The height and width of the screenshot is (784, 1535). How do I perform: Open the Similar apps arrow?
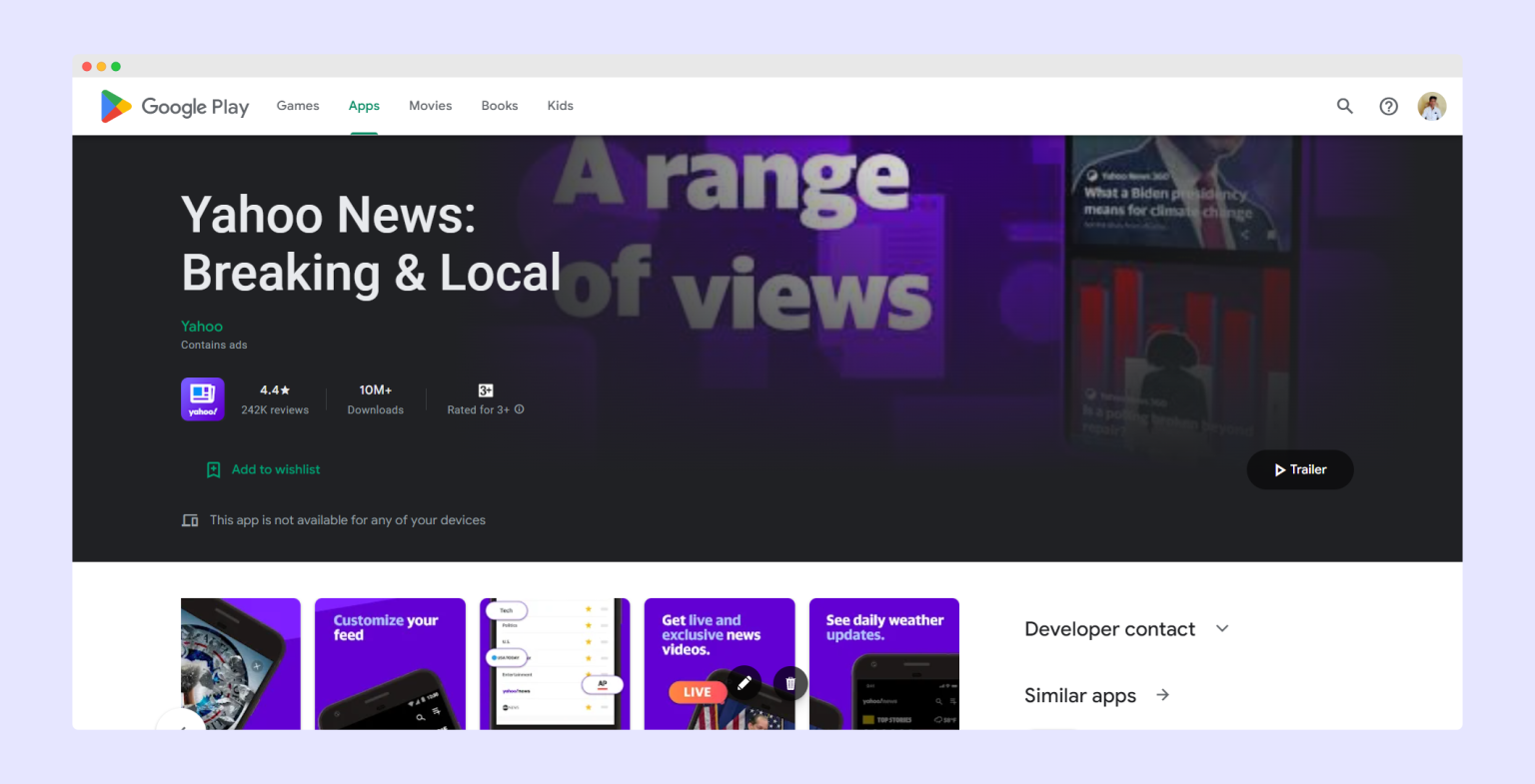coord(1161,694)
